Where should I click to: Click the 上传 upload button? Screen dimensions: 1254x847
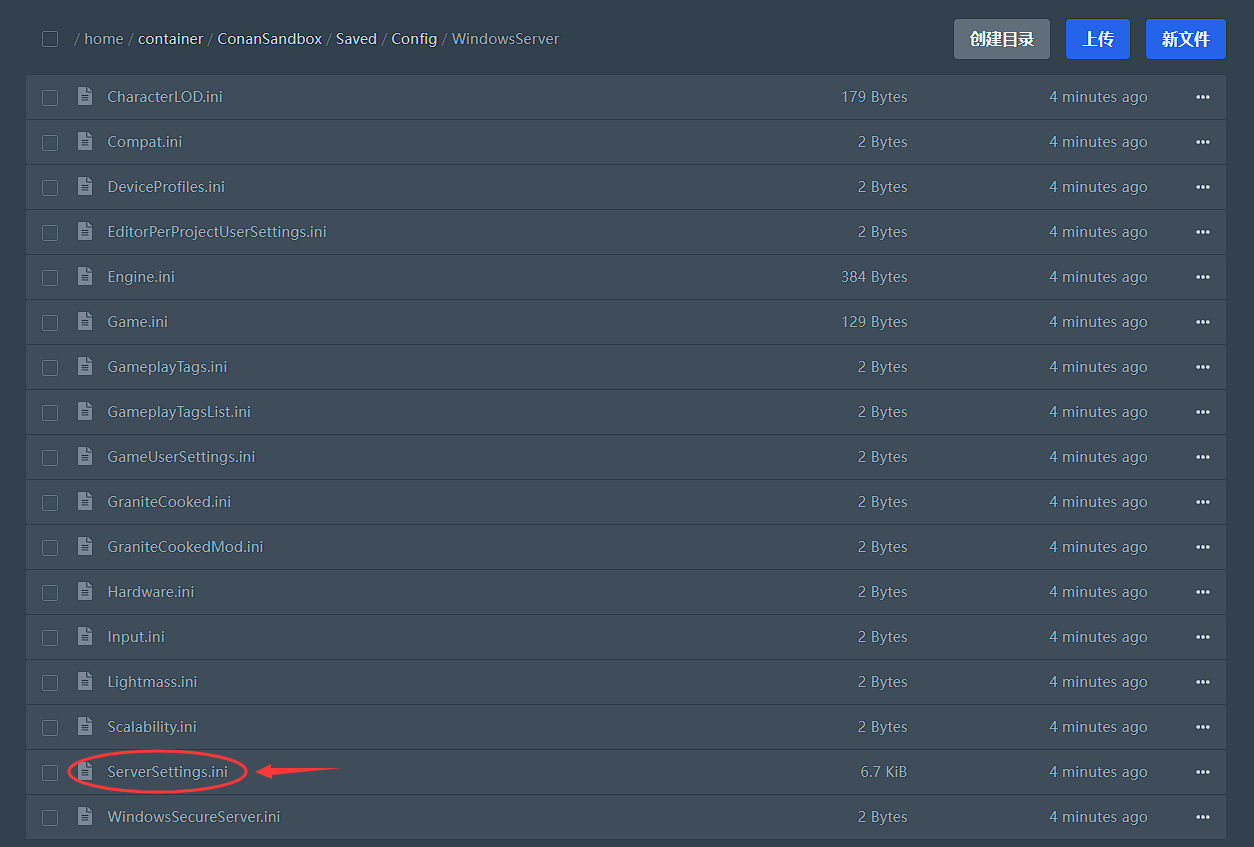click(1098, 39)
